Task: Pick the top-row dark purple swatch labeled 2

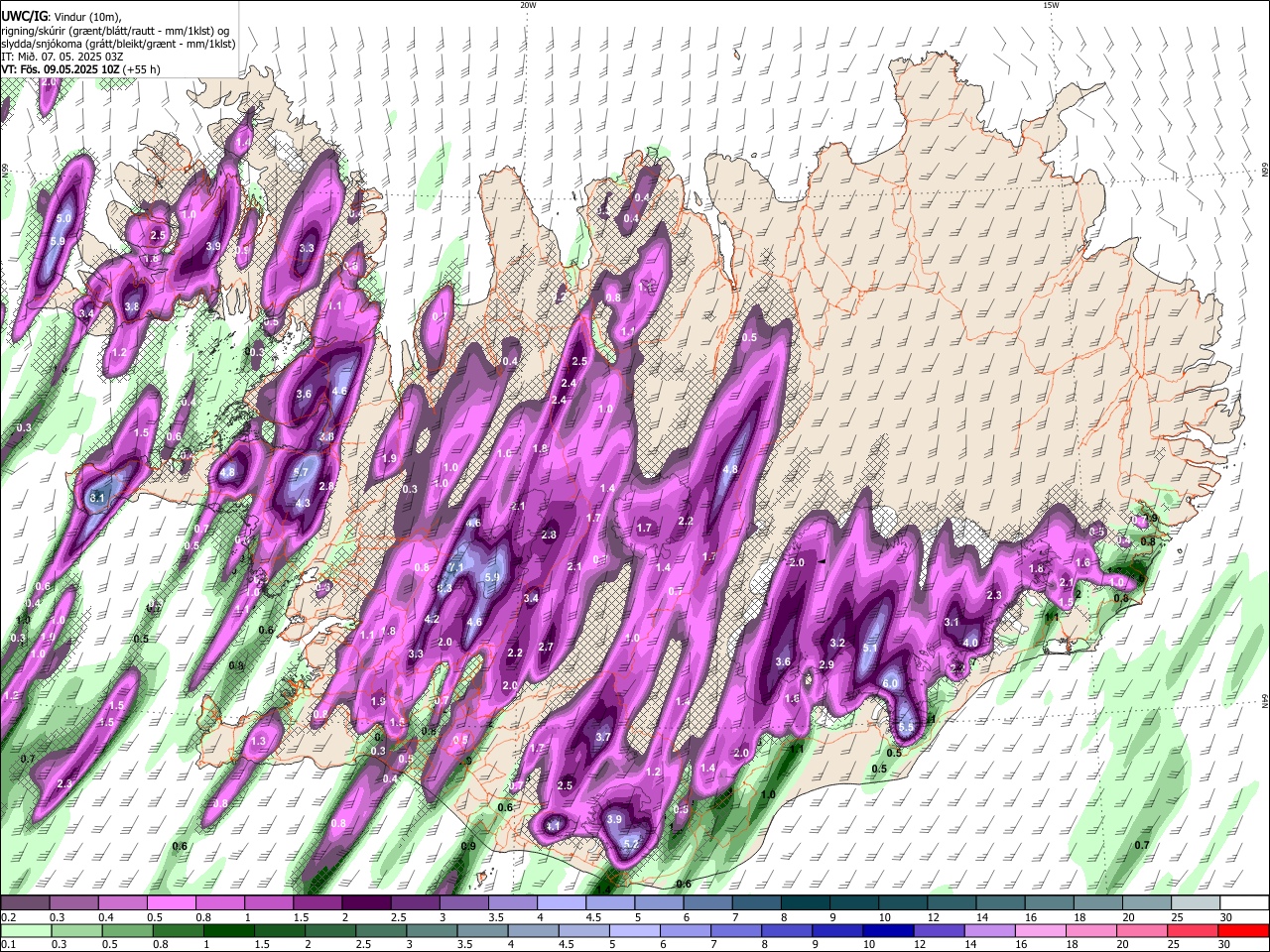Action: (366, 902)
